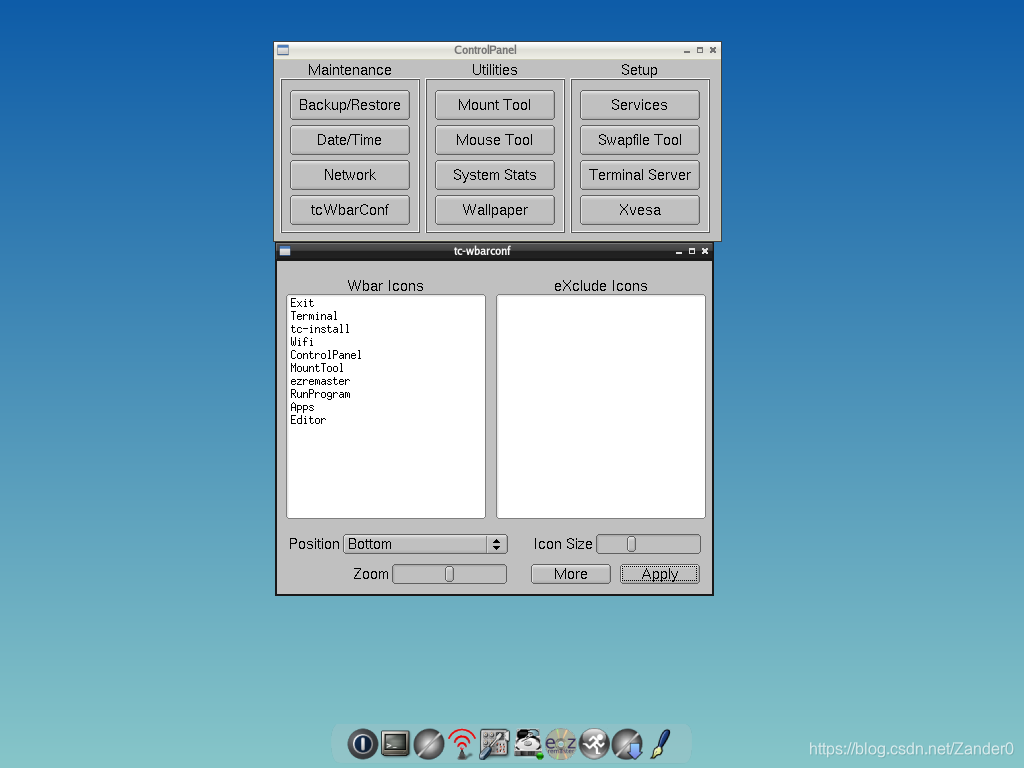The image size is (1024, 768).
Task: Start ezremaster disc icon in dock
Action: click(x=561, y=744)
